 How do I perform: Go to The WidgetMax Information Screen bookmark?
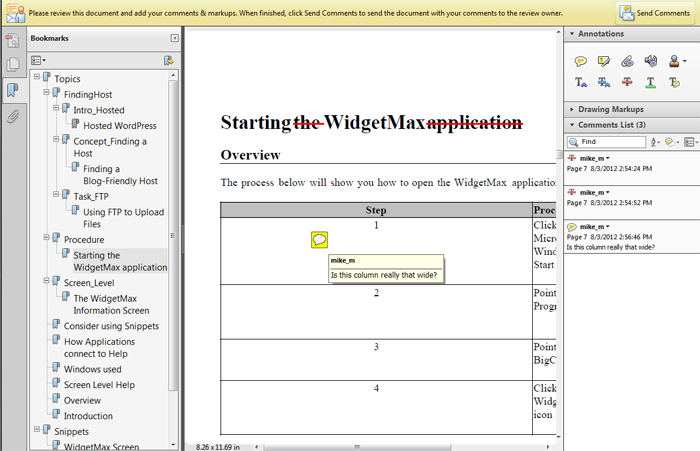pyautogui.click(x=111, y=305)
